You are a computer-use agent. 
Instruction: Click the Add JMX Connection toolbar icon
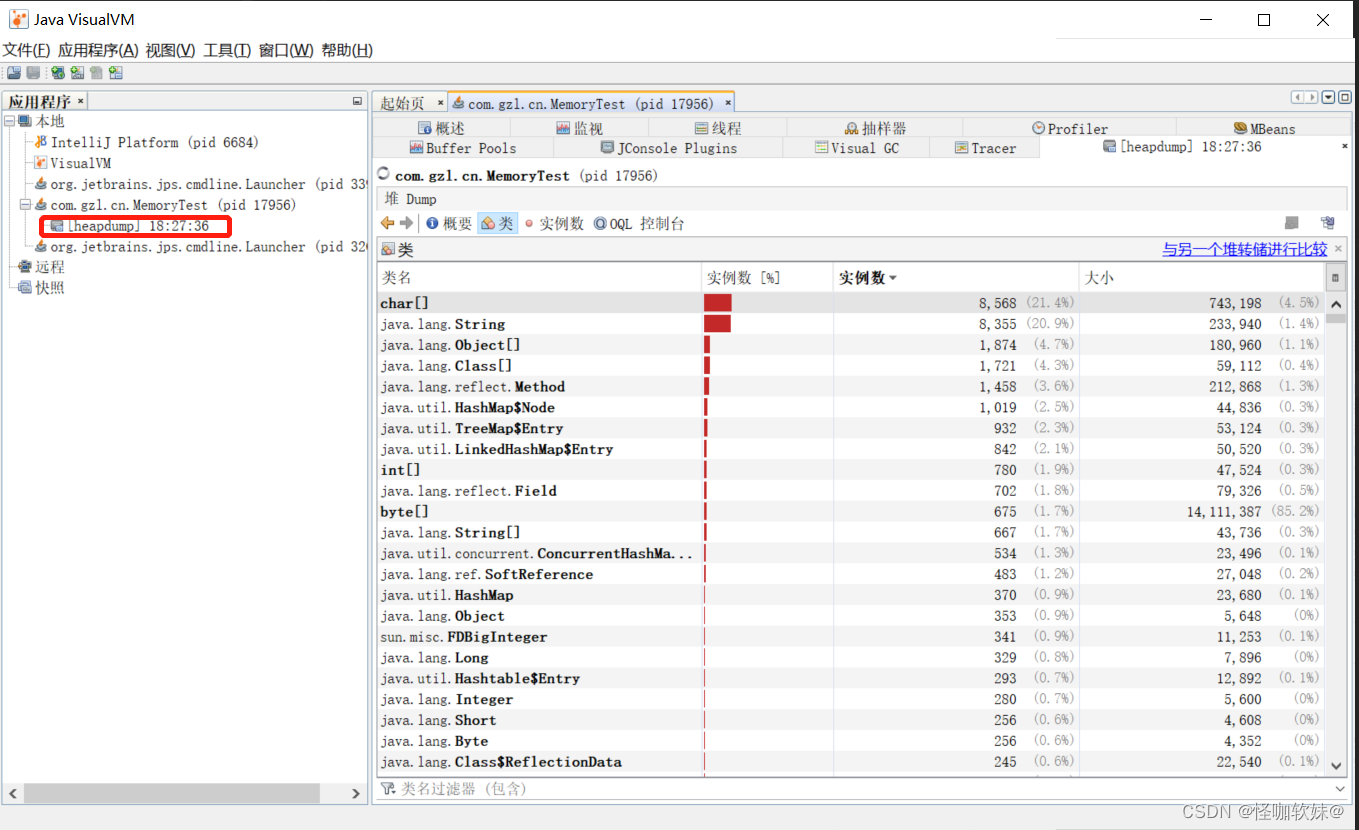[77, 72]
